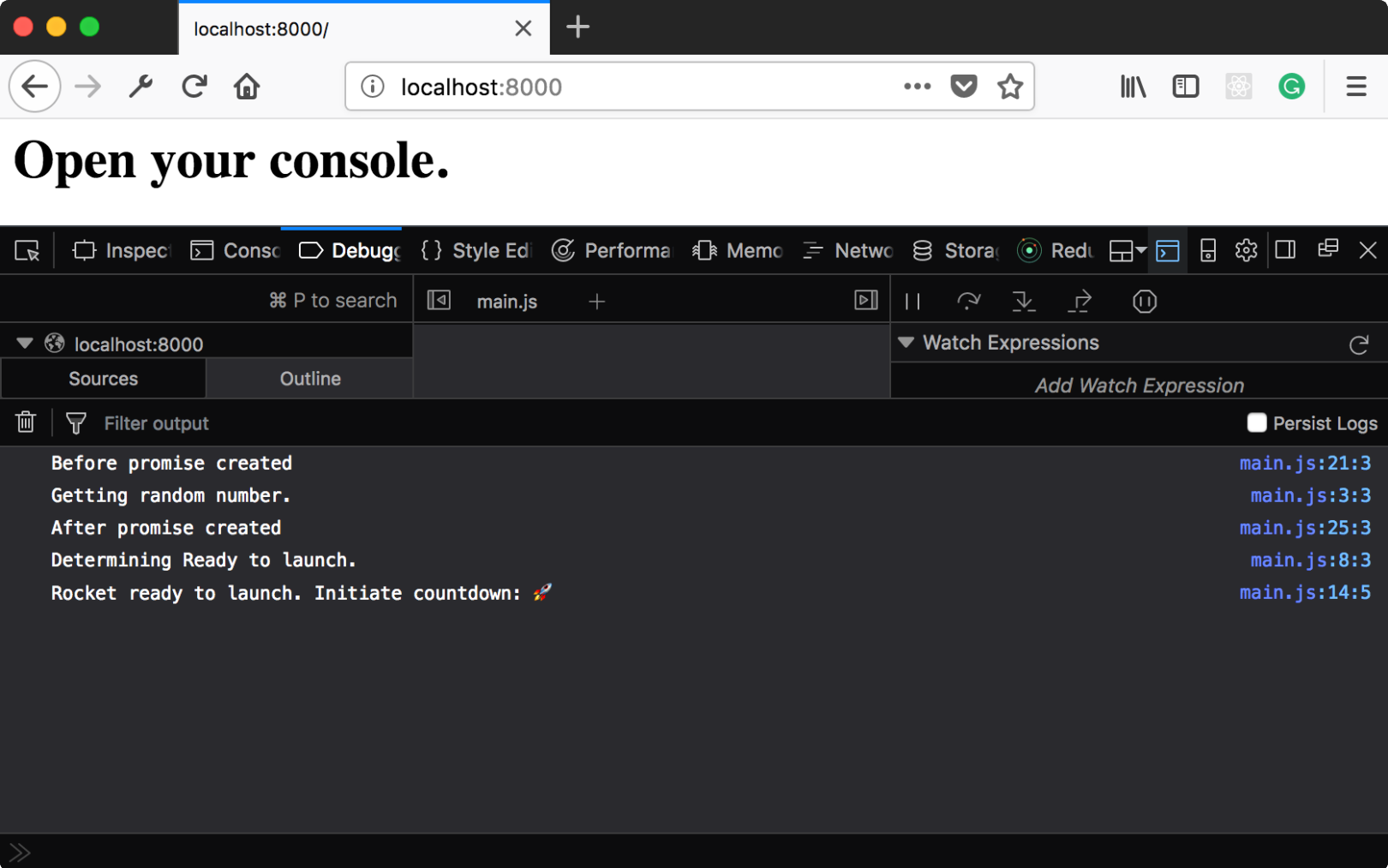The width and height of the screenshot is (1388, 868).
Task: Open source link main.js:14:5
Action: click(x=1305, y=593)
